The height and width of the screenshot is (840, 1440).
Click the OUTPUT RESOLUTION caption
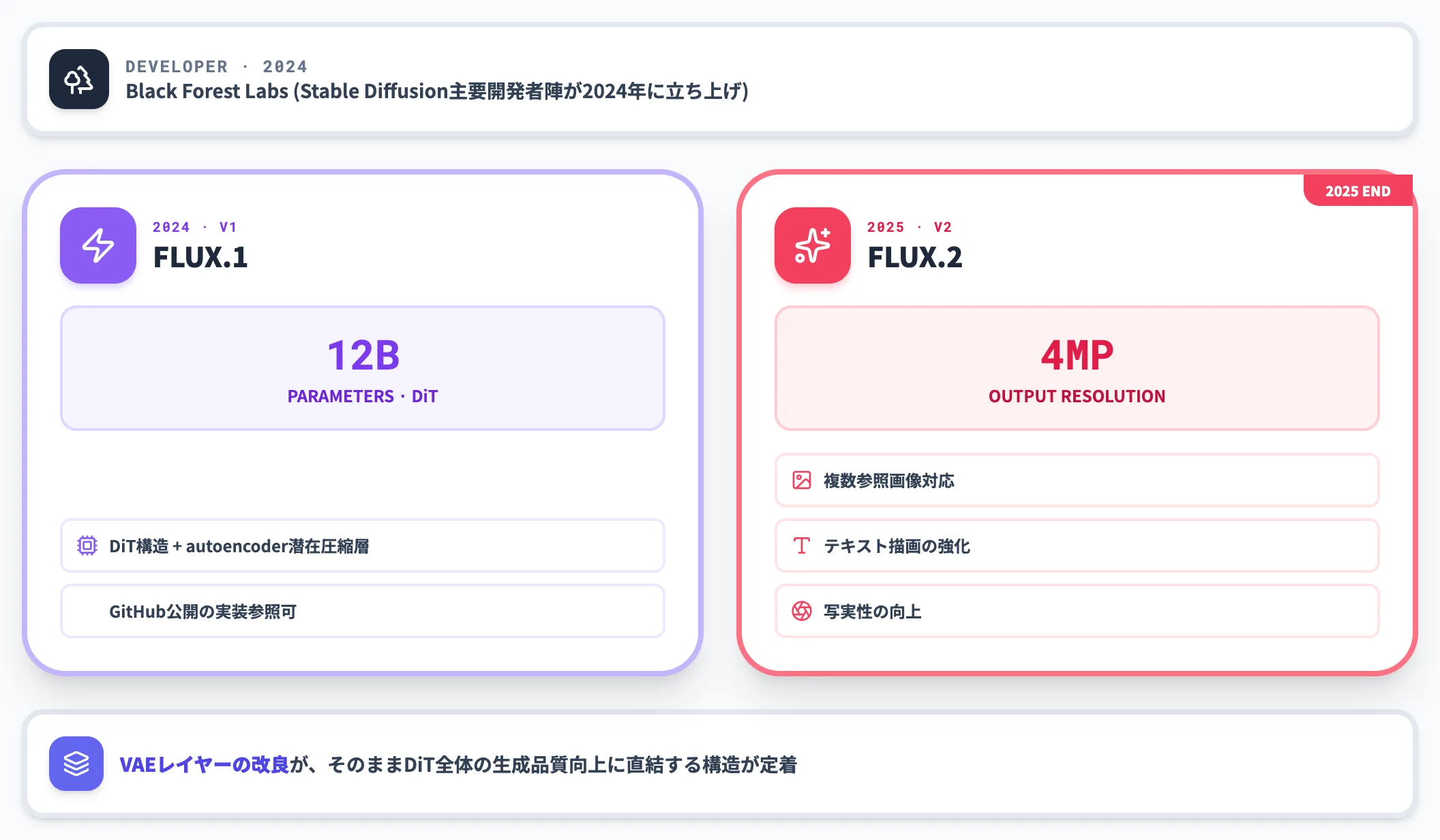point(1077,396)
